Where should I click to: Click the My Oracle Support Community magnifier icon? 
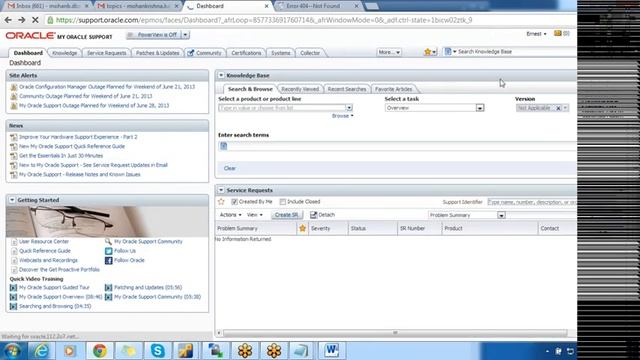(x=109, y=242)
